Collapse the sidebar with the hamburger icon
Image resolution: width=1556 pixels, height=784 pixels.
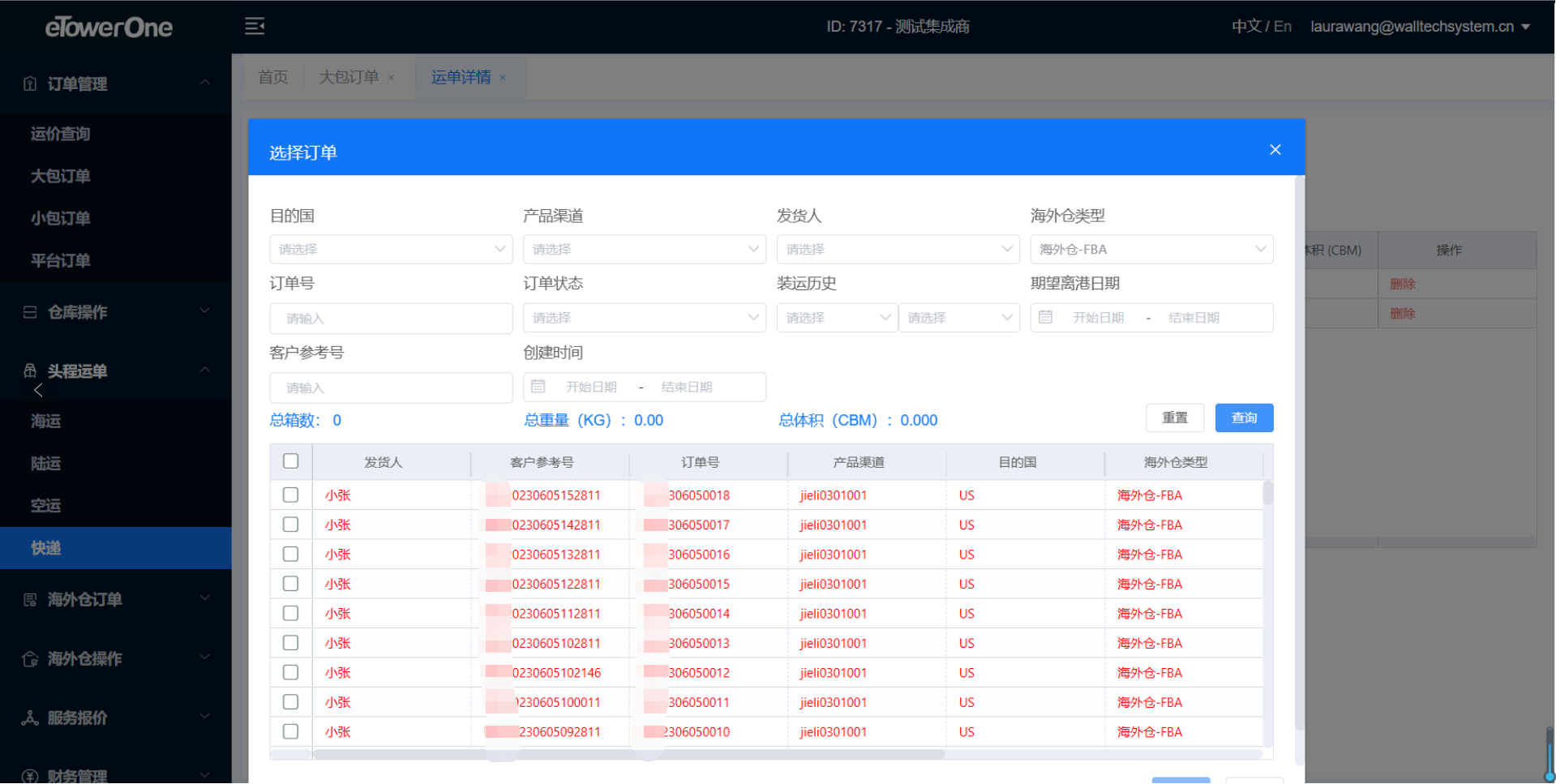tap(255, 27)
